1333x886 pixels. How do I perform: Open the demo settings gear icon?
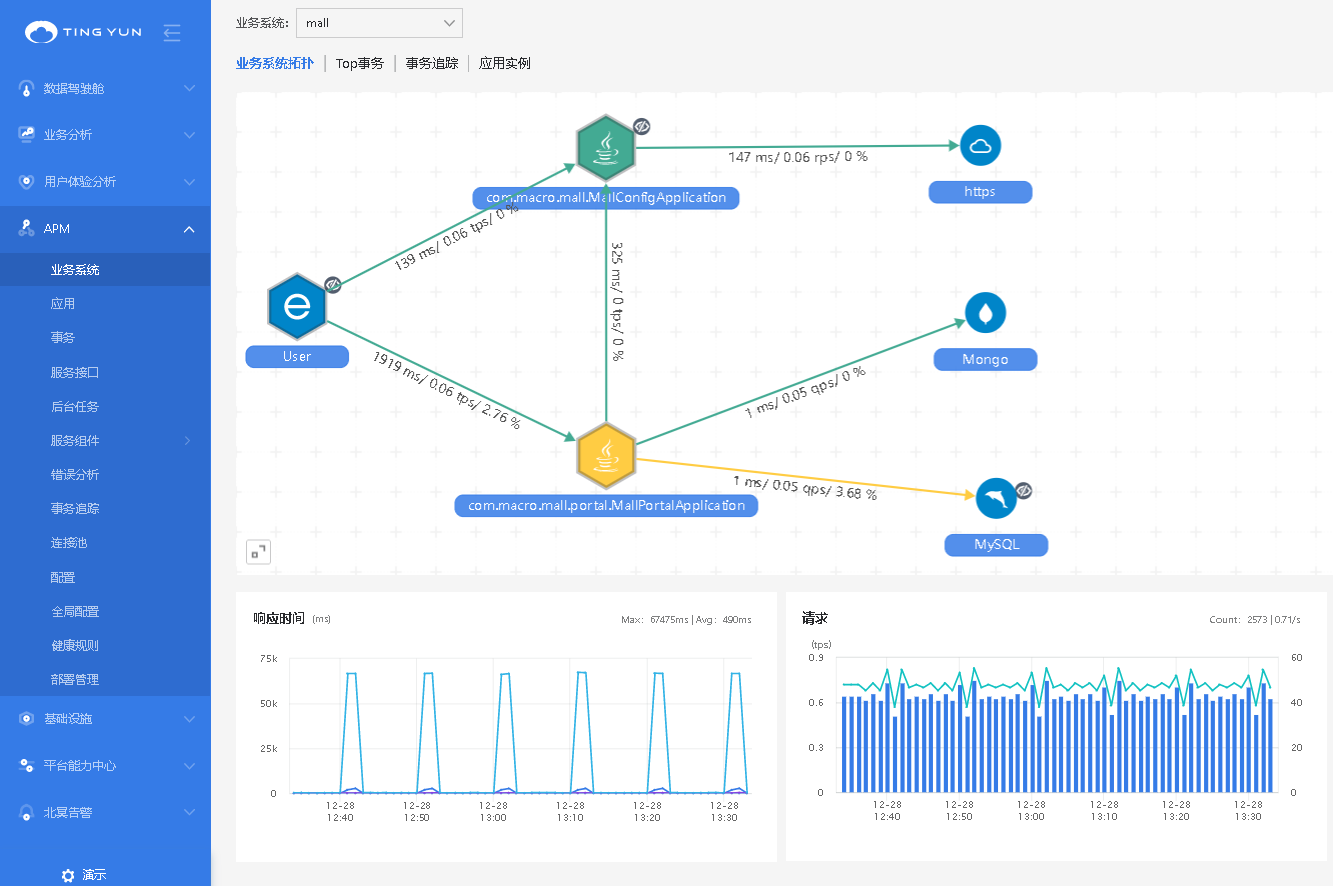pos(68,875)
